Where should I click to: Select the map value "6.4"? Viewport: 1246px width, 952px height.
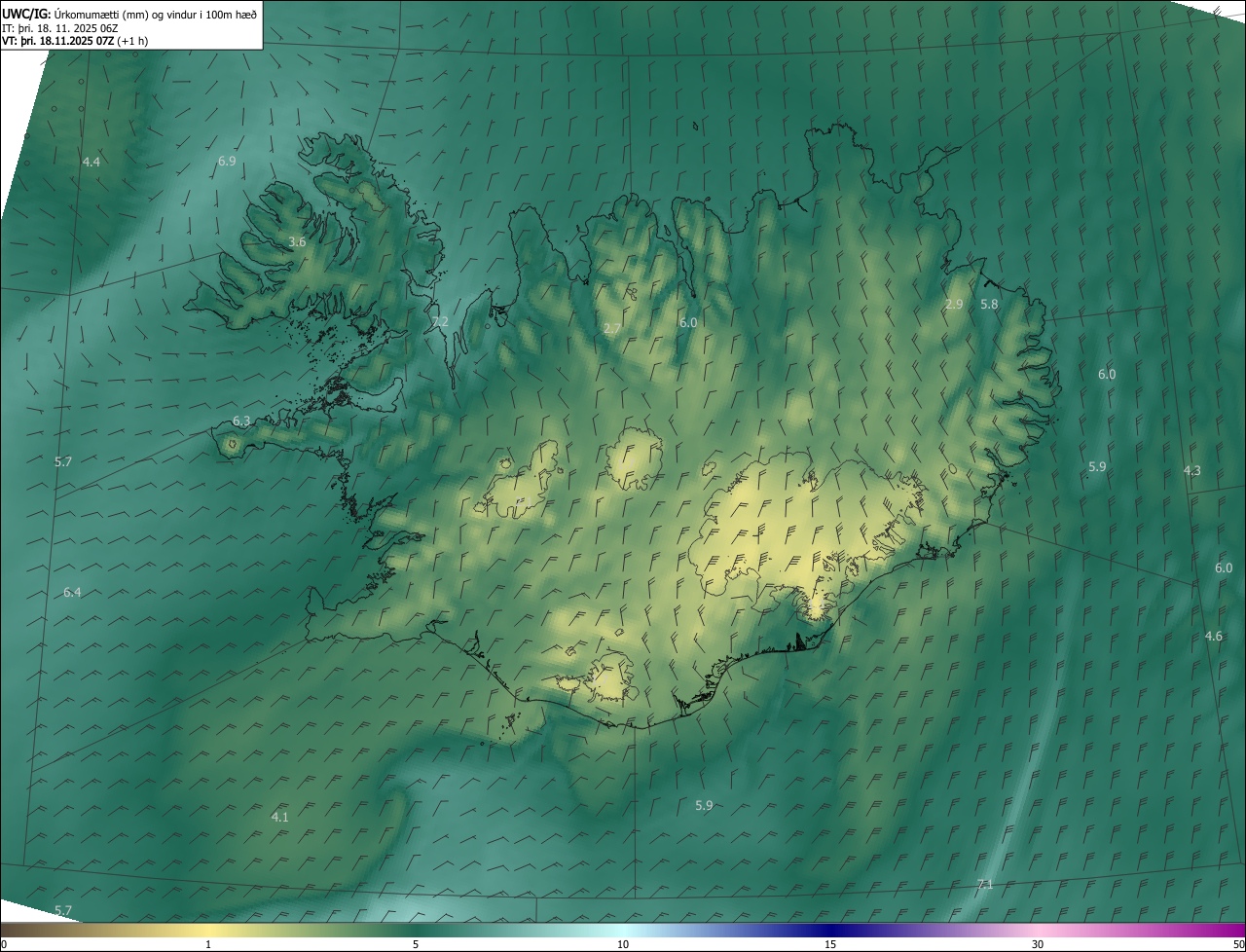click(72, 592)
